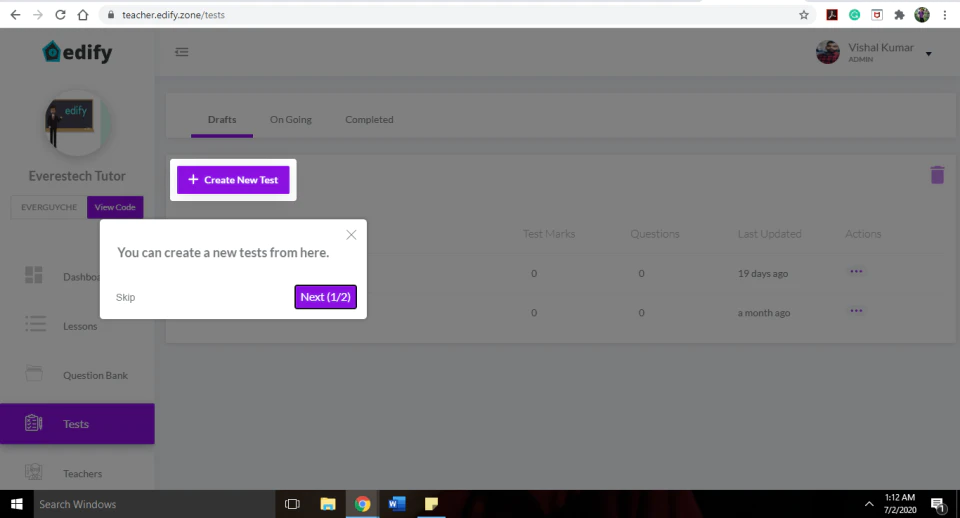Close the tour tooltip with X

click(x=351, y=235)
